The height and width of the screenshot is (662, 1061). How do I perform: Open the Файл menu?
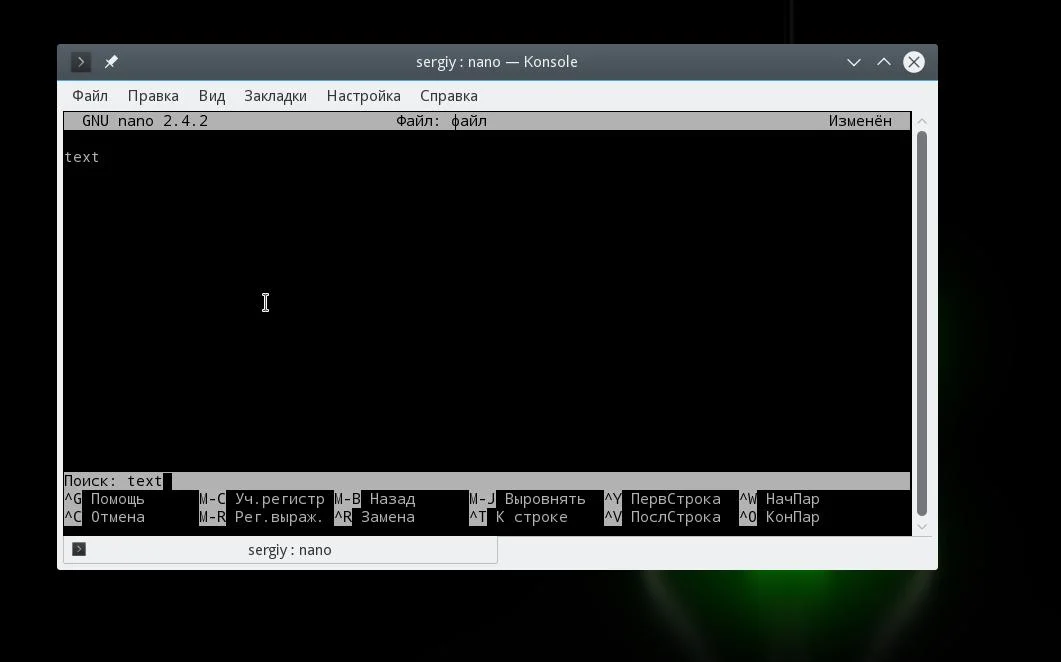(x=90, y=96)
